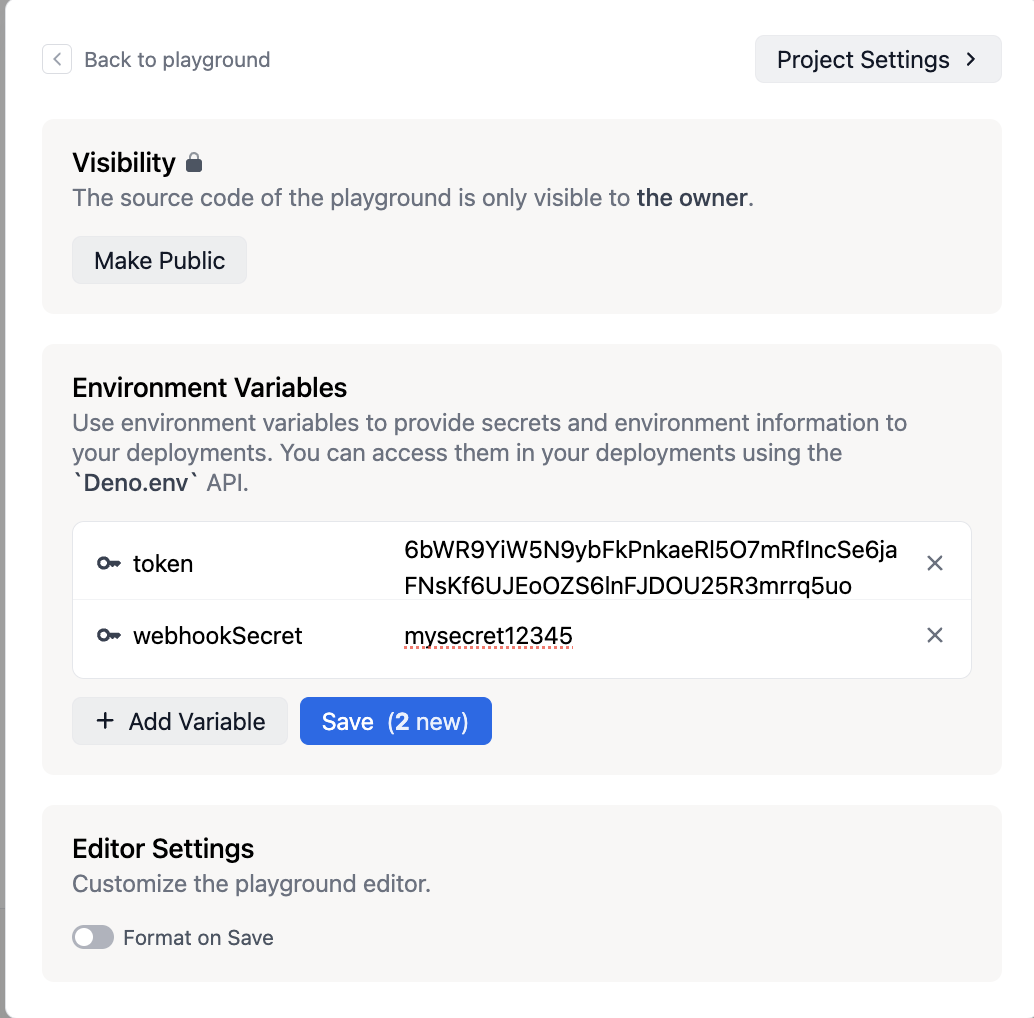Click the lock icon beside Visibility
Viewport: 1034px width, 1018px height.
(x=195, y=163)
